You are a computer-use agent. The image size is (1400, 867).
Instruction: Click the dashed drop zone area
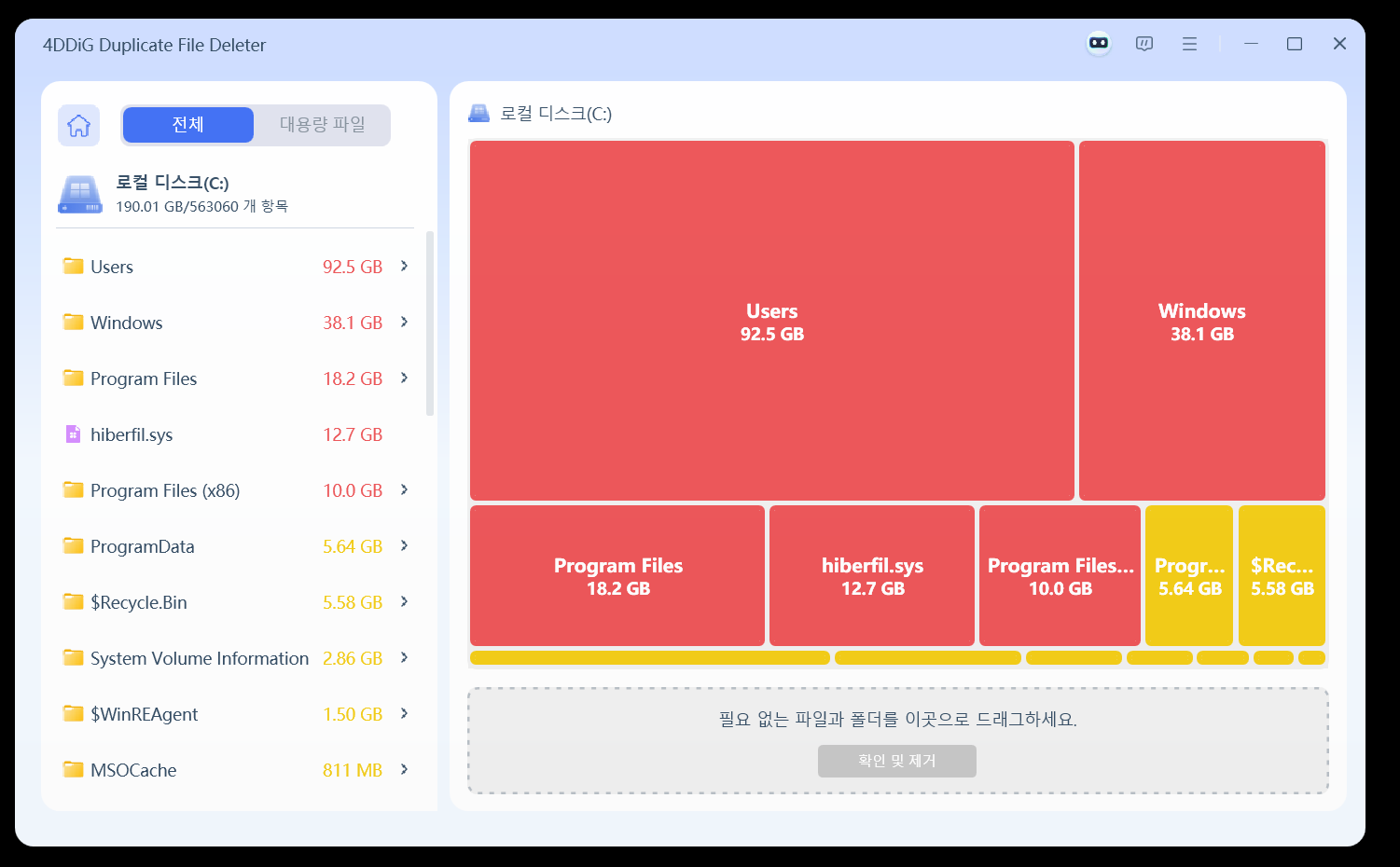[x=898, y=741]
